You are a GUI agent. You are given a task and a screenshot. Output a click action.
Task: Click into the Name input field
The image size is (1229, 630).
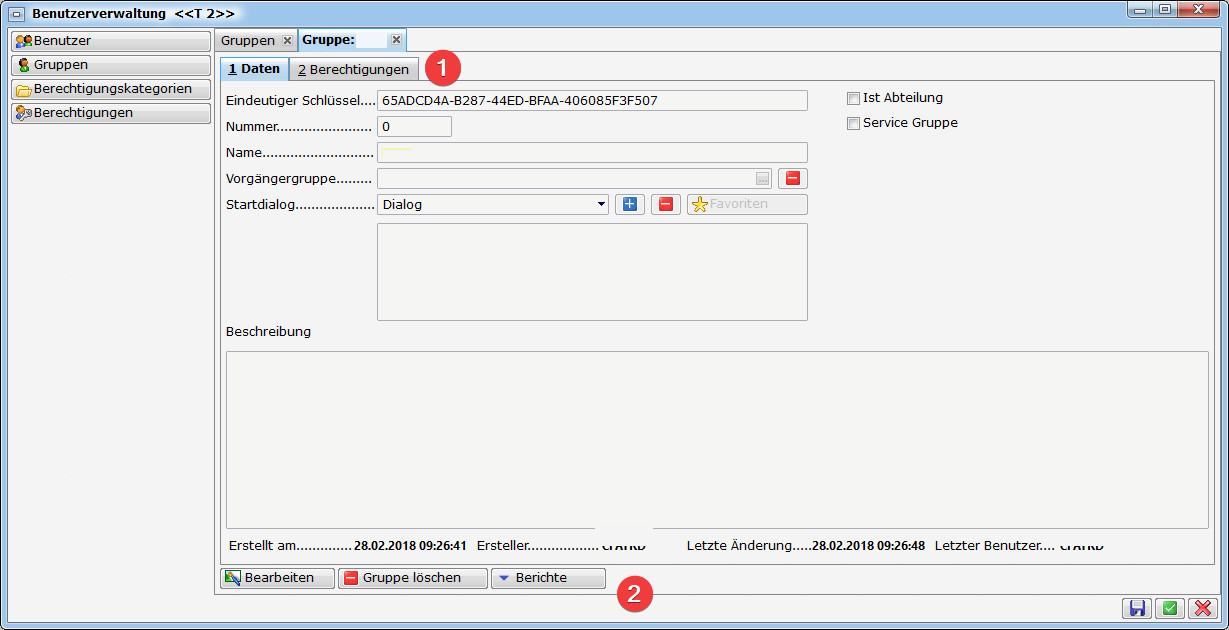pos(592,152)
